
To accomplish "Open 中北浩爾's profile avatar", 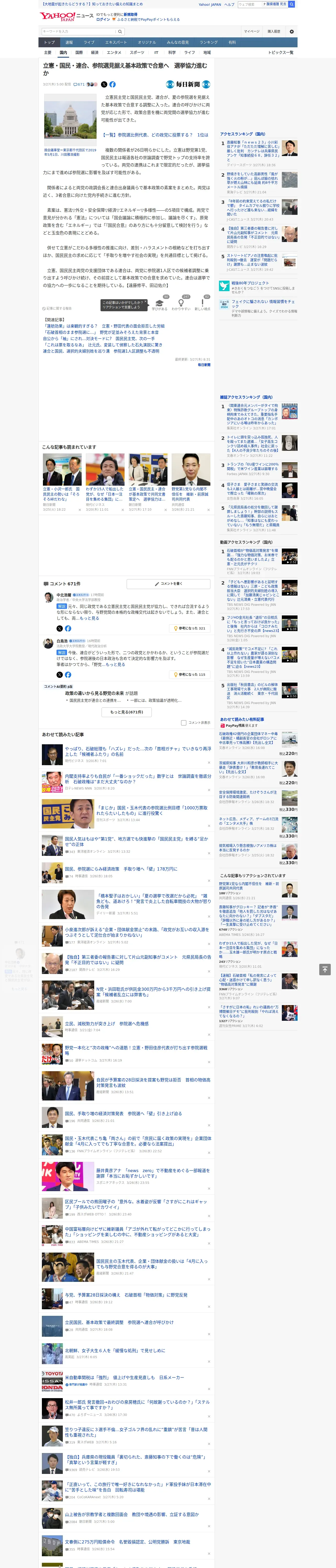I will tap(49, 597).
